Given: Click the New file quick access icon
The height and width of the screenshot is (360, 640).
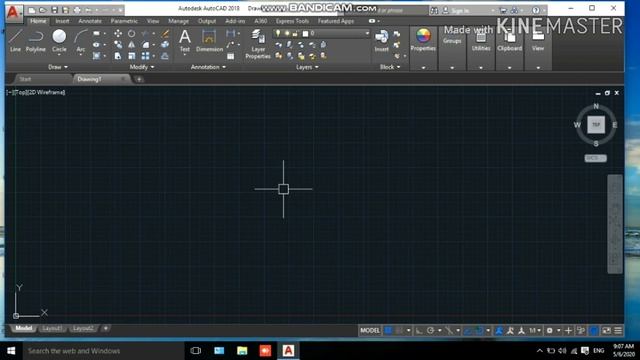Looking at the screenshot, I should click(32, 10).
